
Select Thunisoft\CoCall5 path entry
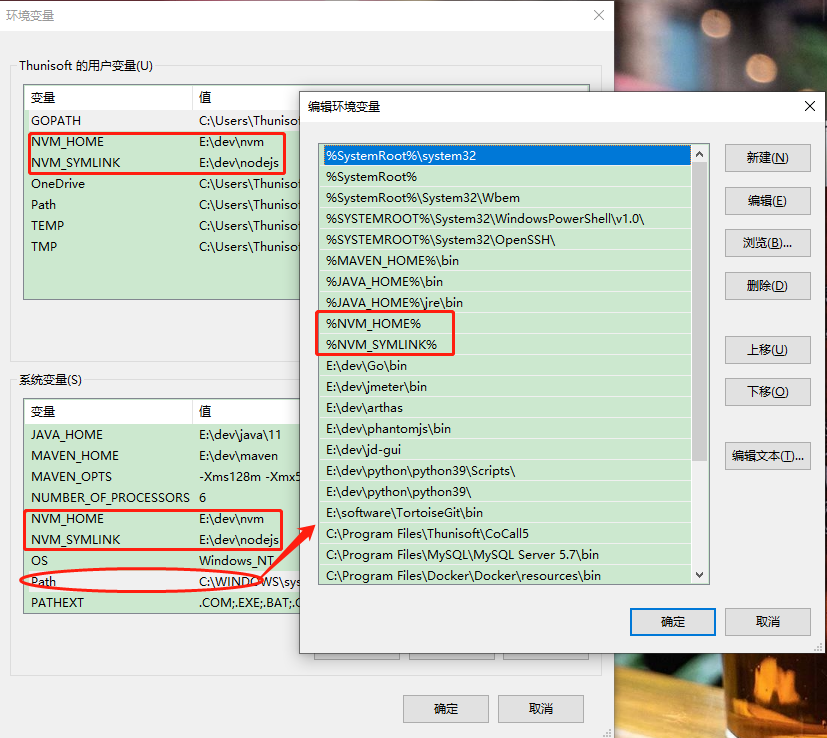[505, 533]
